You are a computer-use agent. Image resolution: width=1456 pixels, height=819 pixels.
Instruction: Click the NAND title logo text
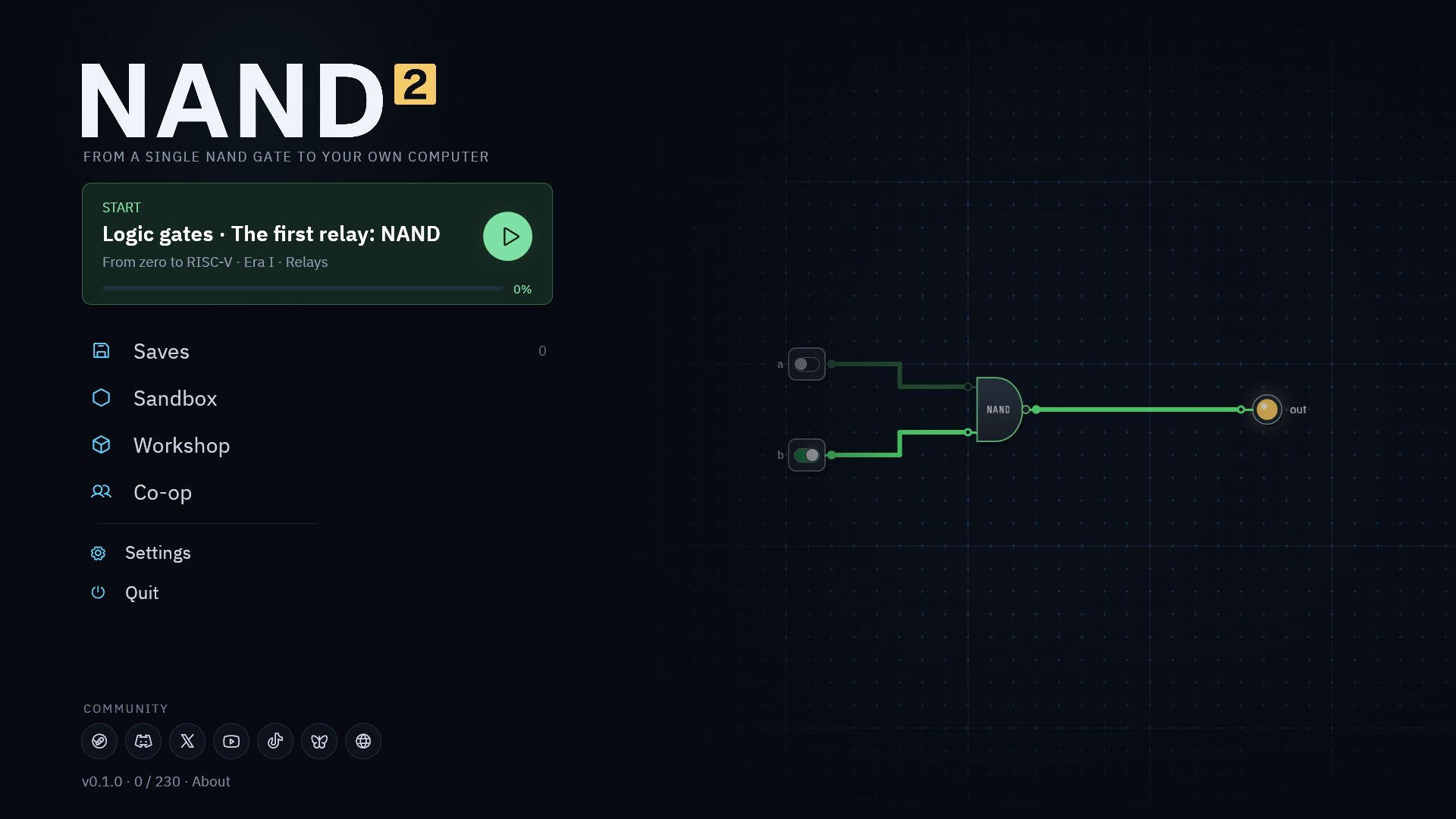click(234, 100)
